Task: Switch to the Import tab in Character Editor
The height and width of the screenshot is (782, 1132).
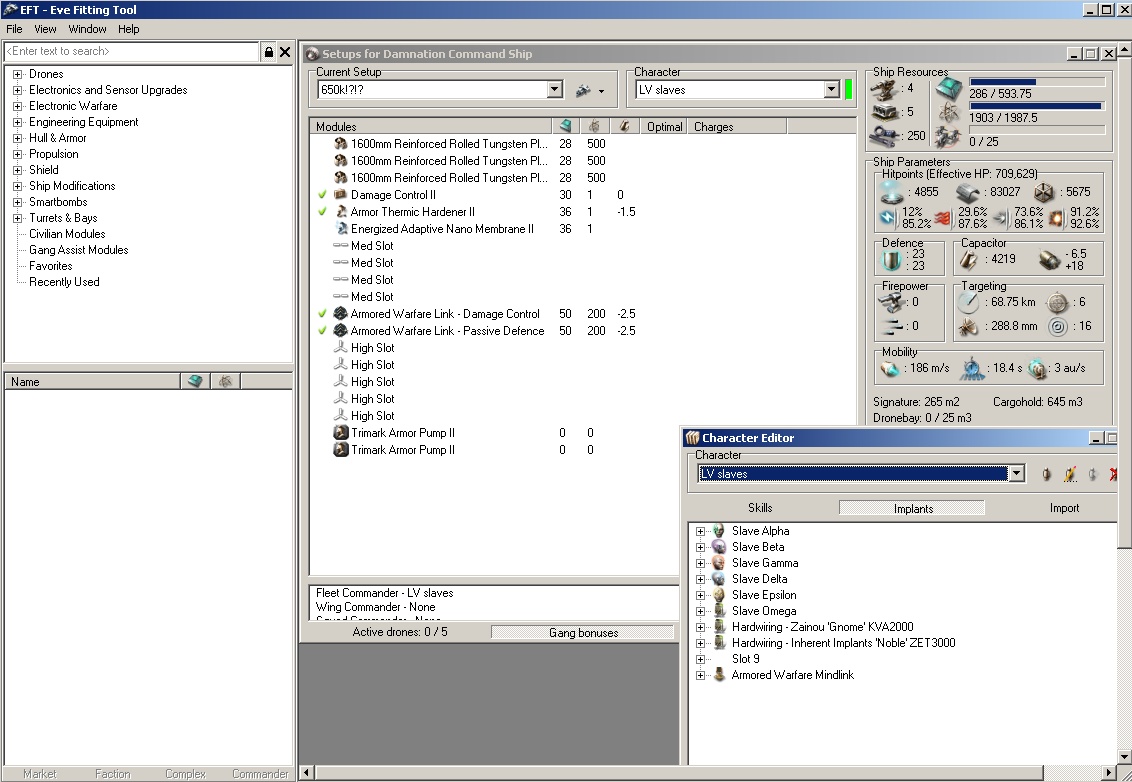Action: 1064,508
